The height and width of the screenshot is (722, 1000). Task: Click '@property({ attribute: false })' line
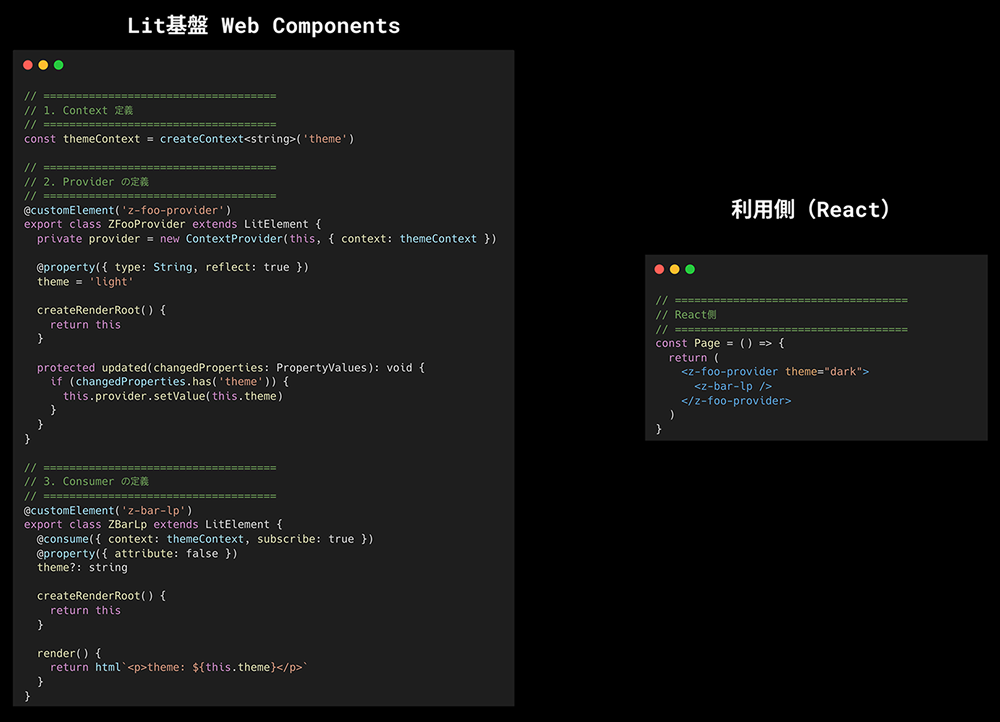[137, 554]
